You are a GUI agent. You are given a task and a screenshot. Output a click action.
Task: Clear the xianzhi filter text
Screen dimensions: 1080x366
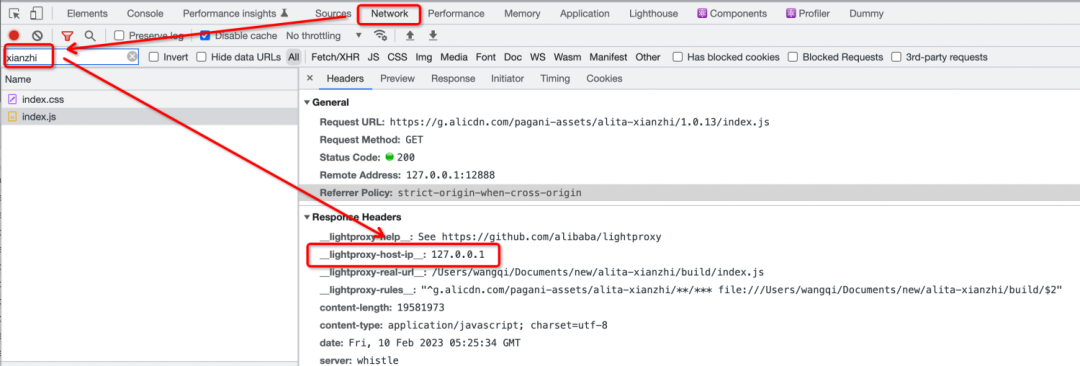[132, 57]
